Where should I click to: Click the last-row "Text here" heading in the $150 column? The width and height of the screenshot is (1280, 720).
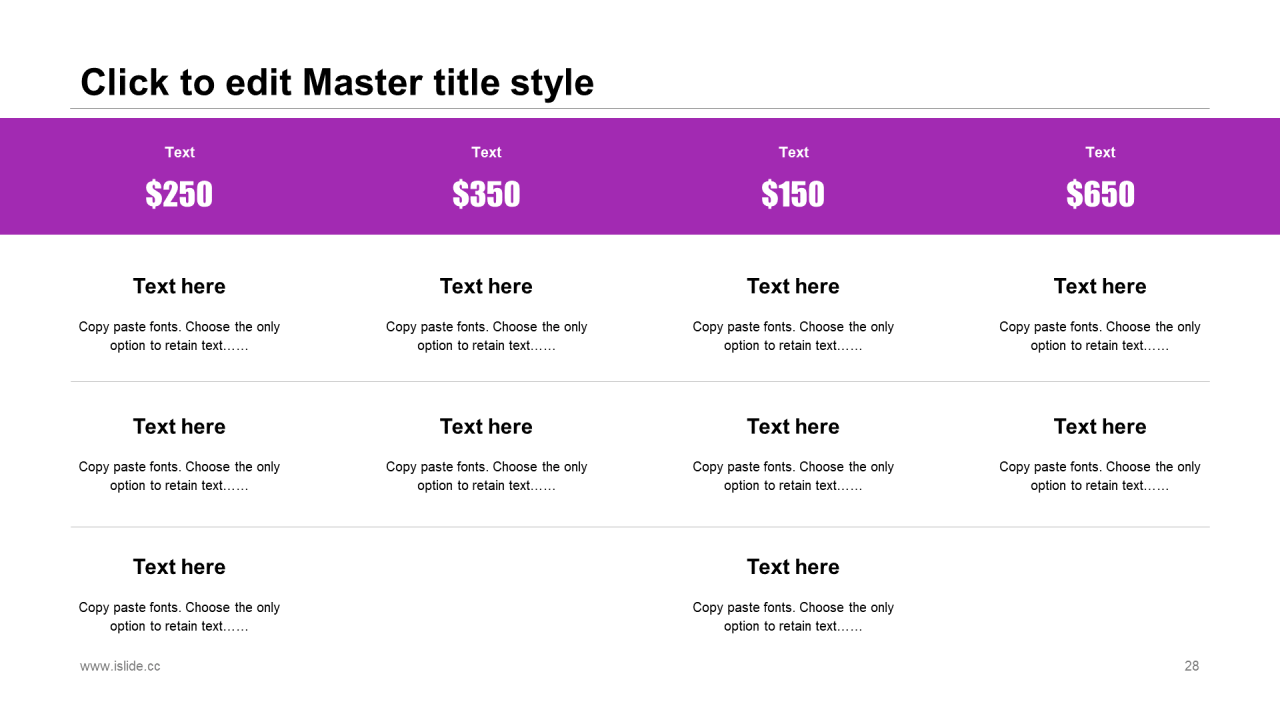click(x=793, y=567)
